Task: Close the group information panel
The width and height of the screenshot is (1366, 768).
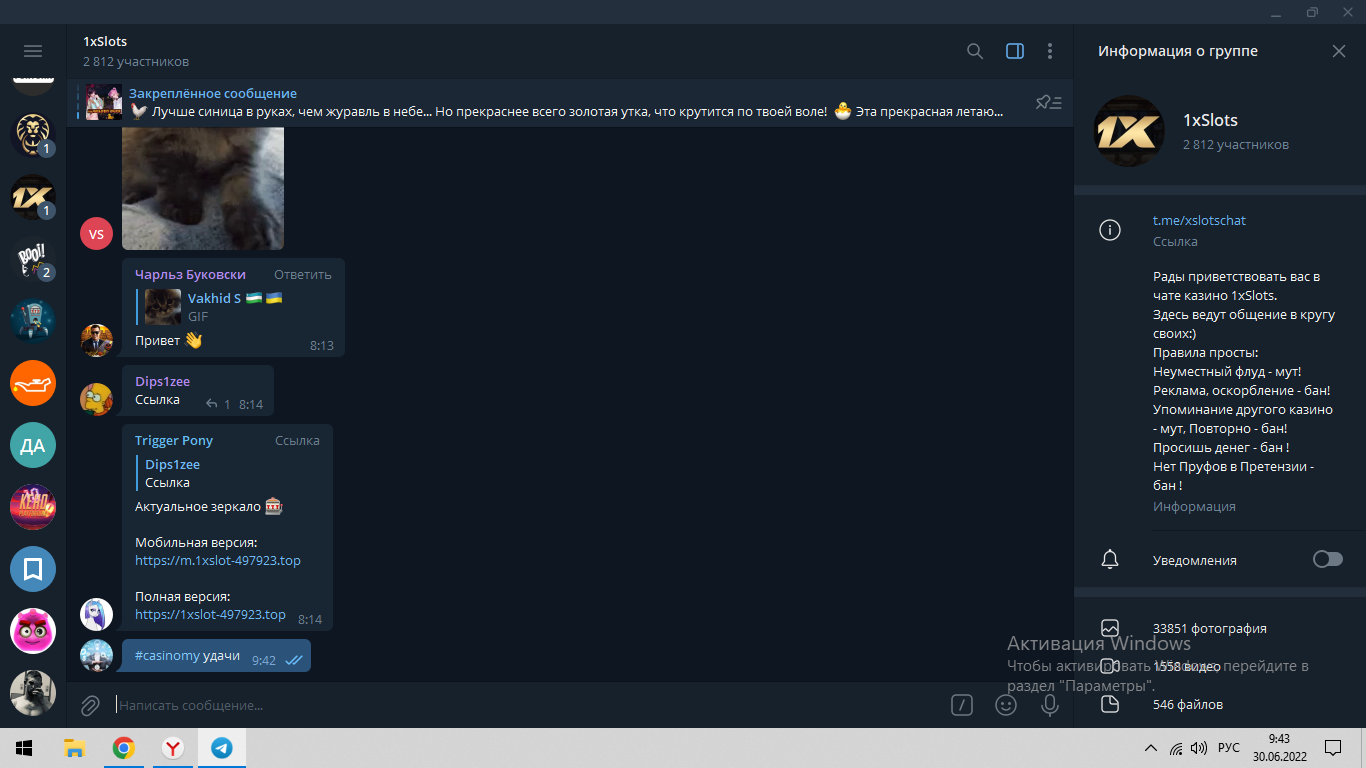Action: 1339,51
